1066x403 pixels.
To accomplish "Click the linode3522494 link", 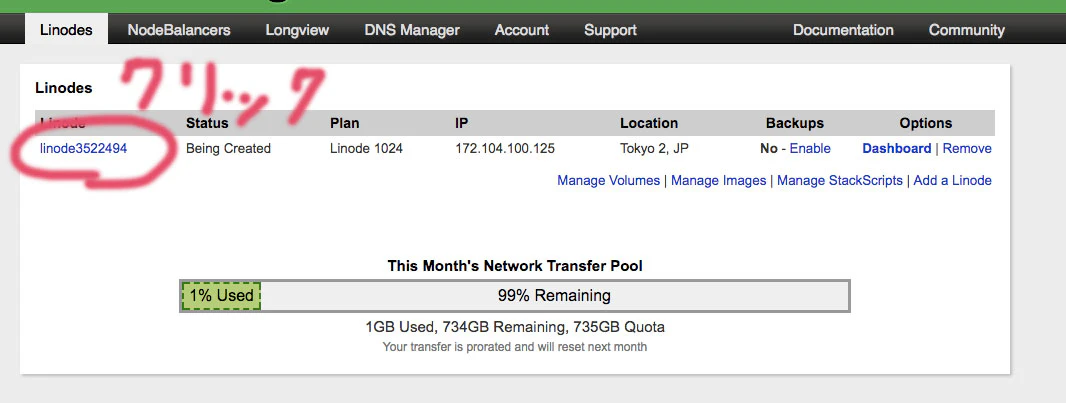I will pyautogui.click(x=84, y=148).
